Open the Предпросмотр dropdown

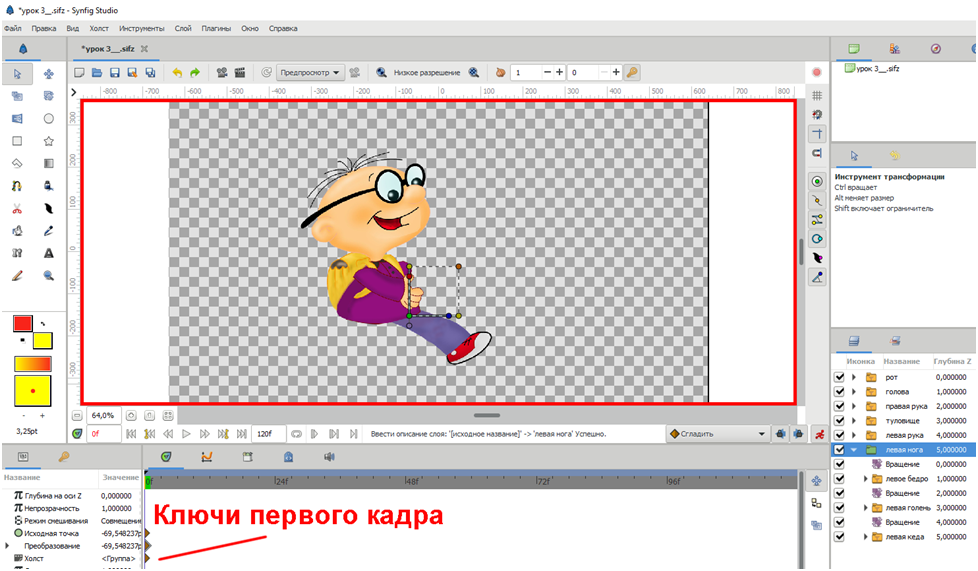(x=310, y=72)
